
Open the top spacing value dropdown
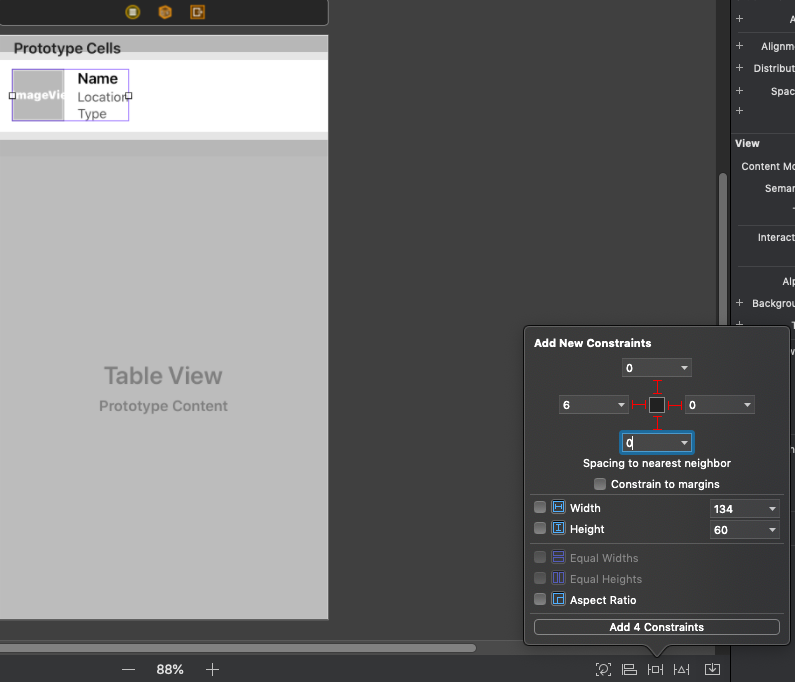pos(684,368)
